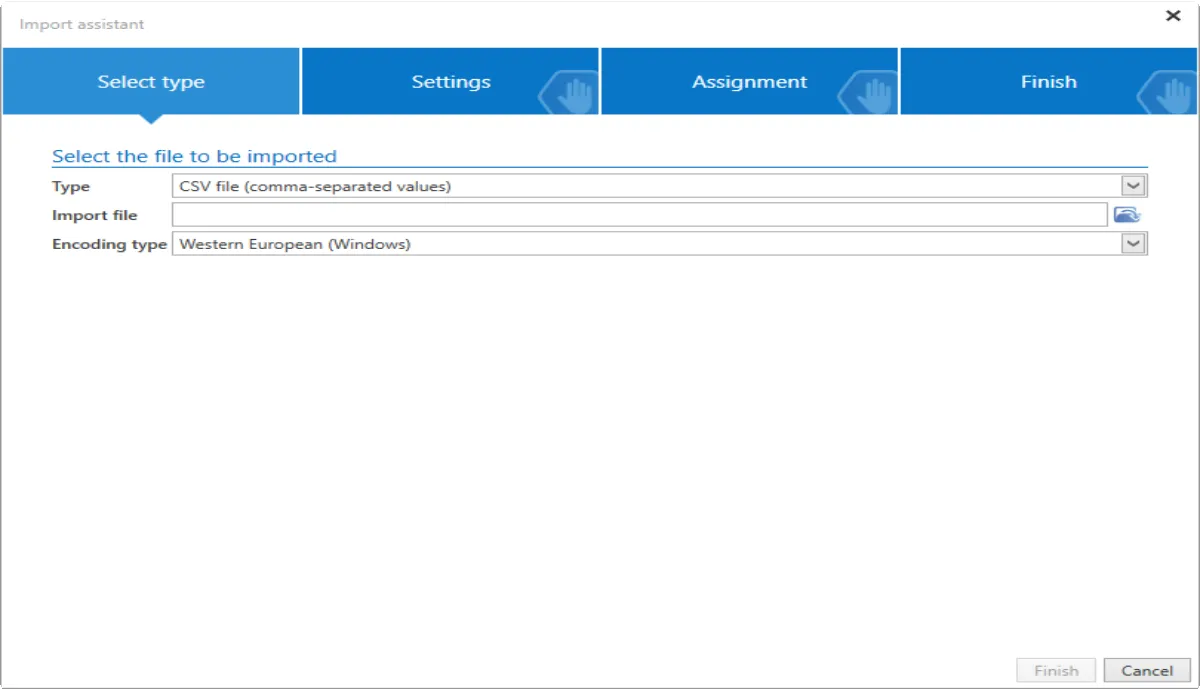Select the Western European (Windows) encoding box
The height and width of the screenshot is (689, 1200).
[x=660, y=243]
